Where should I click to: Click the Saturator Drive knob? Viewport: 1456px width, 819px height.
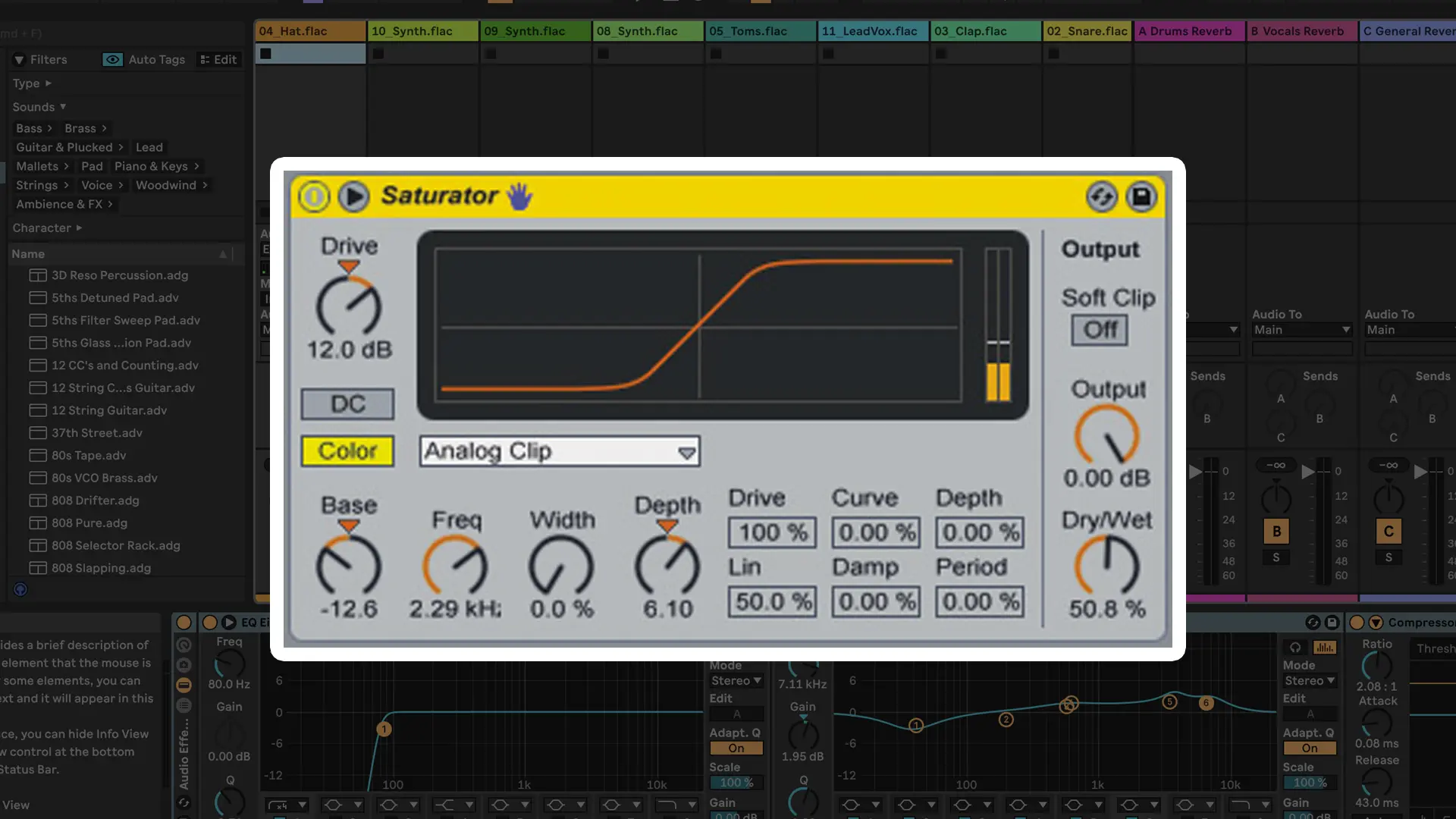coord(348,306)
